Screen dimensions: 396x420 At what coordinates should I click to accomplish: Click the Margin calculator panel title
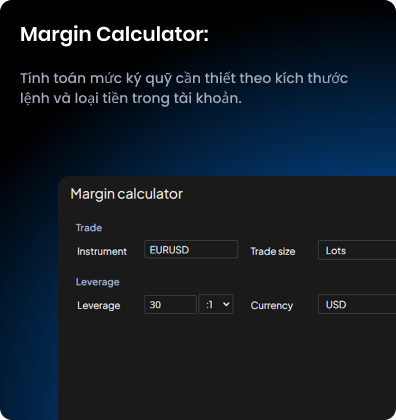(127, 194)
